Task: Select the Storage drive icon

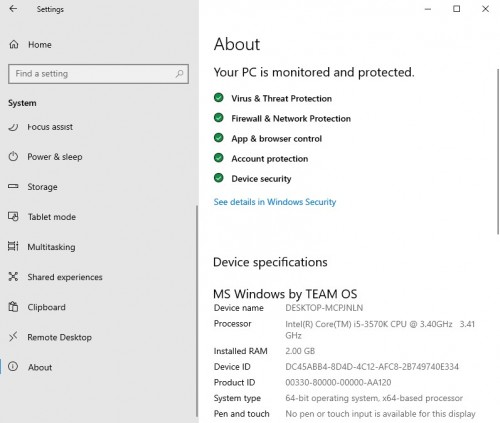Action: click(13, 186)
